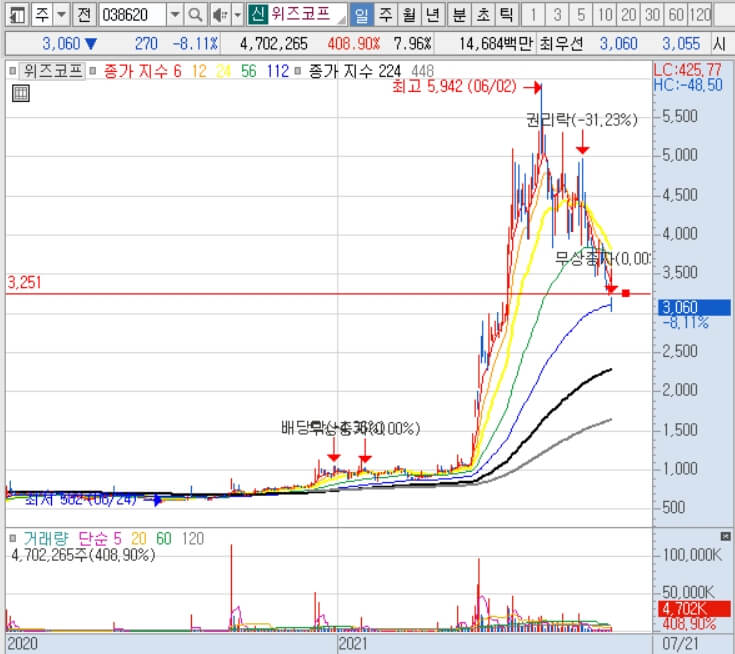
Task: Click the blue 3,060 price tag on axis
Action: tap(694, 307)
